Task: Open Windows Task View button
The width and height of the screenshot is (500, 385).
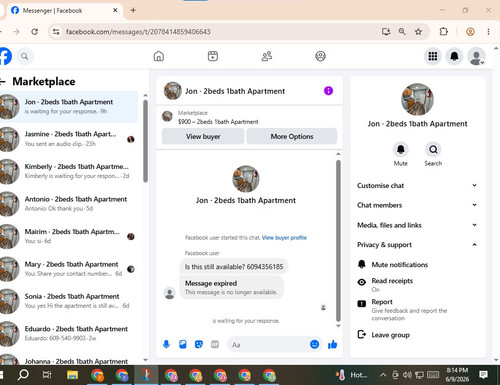Action: (47, 375)
